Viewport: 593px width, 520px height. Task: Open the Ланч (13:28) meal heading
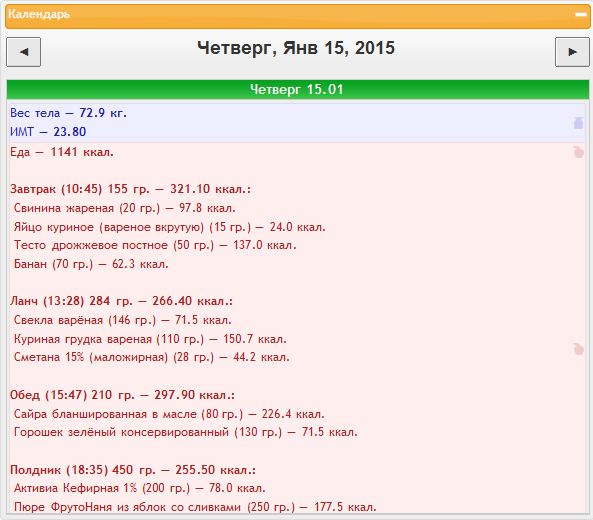(121, 301)
